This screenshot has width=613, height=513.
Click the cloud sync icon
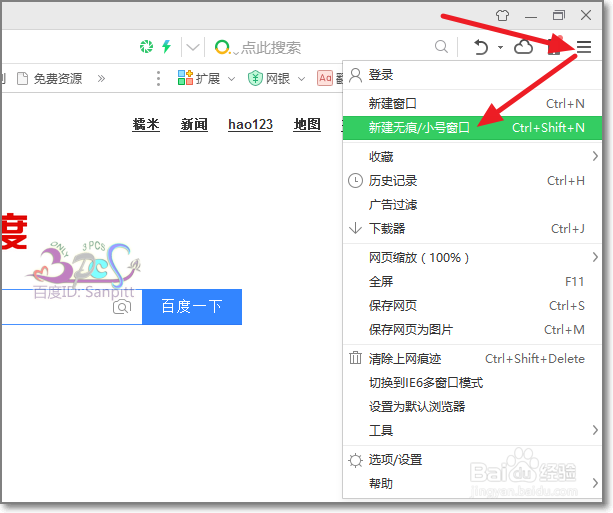click(x=523, y=47)
